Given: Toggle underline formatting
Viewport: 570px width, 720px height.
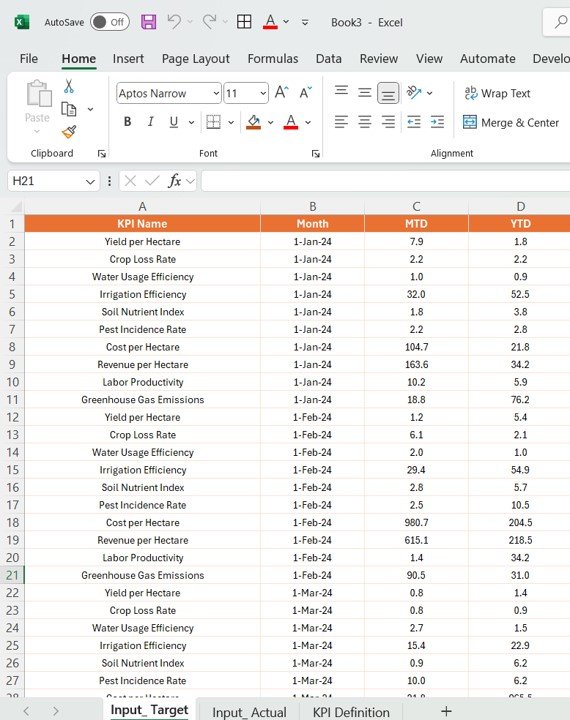Looking at the screenshot, I should 173,122.
